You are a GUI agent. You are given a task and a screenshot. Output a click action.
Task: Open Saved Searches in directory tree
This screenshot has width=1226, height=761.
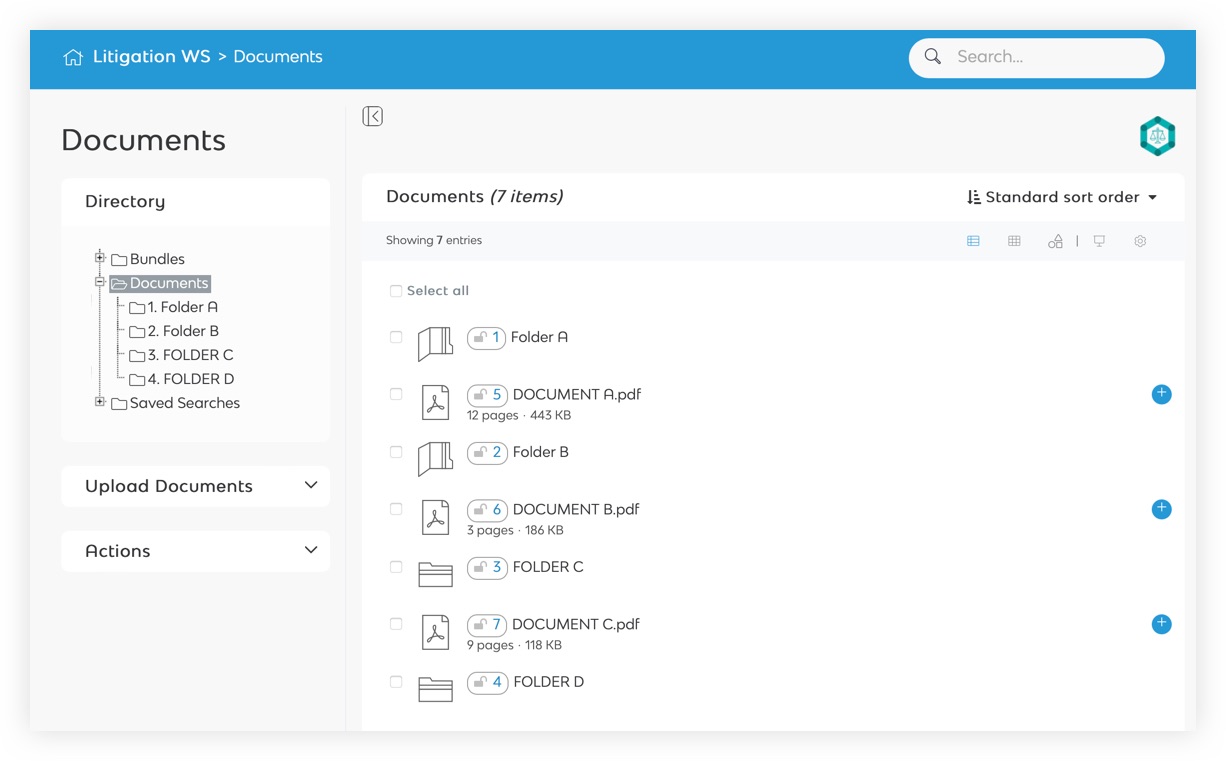184,403
